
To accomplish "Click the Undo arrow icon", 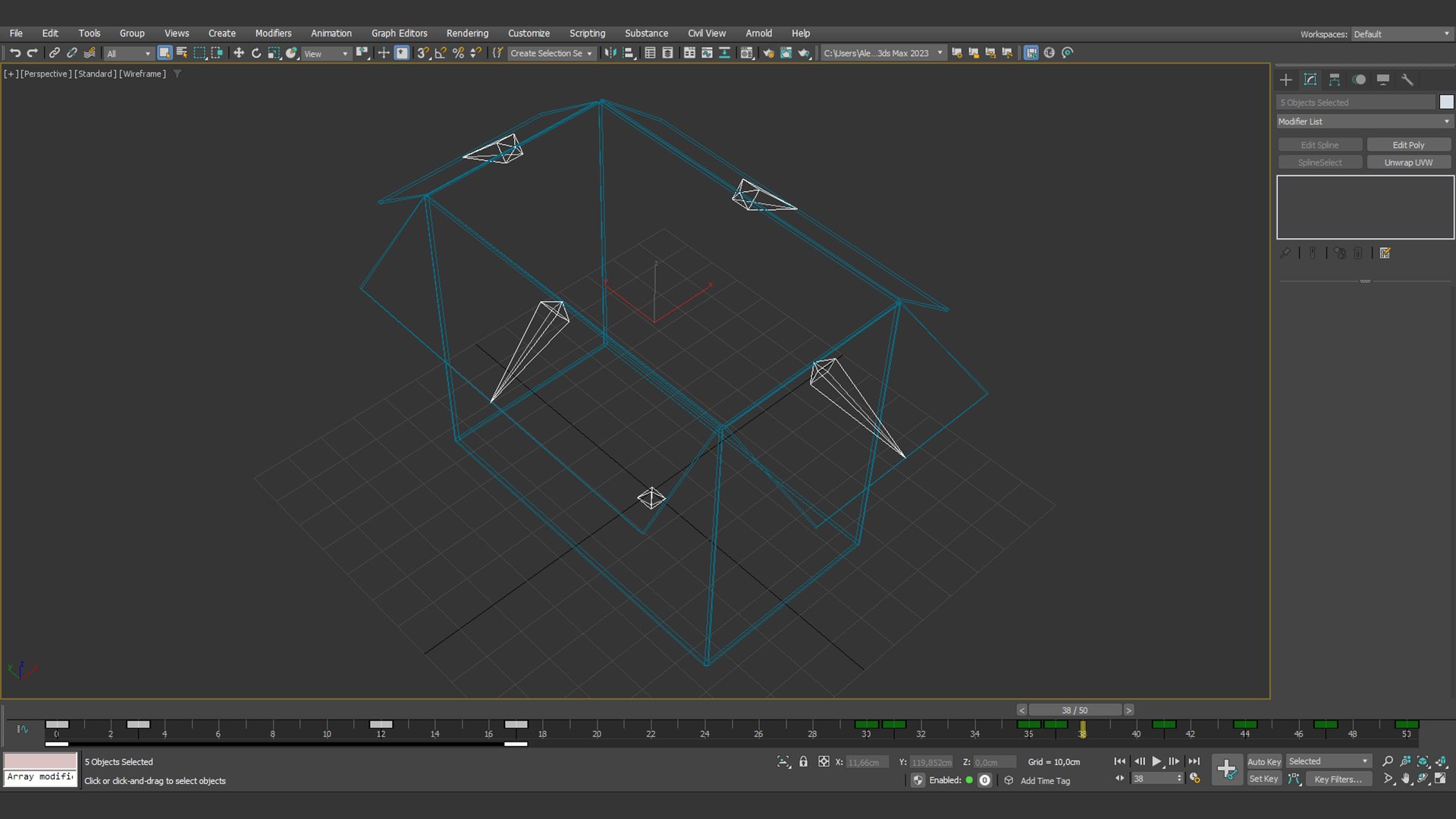I will coord(15,53).
